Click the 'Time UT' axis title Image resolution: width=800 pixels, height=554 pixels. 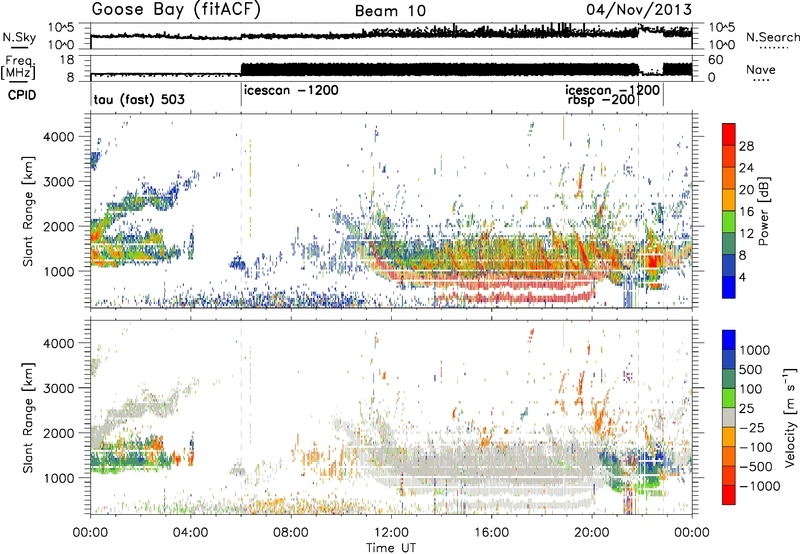coord(391,547)
